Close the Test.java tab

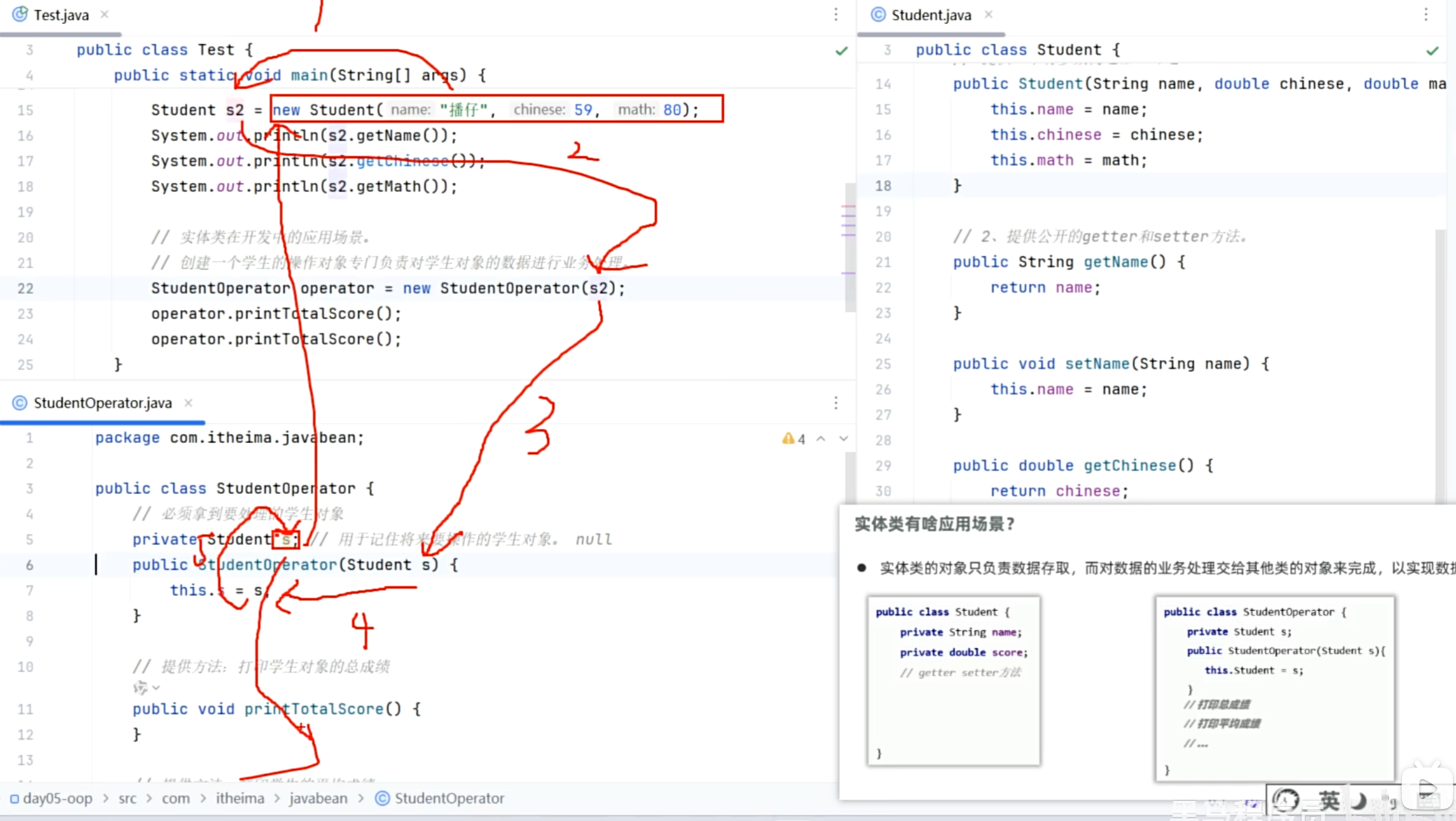pos(104,15)
